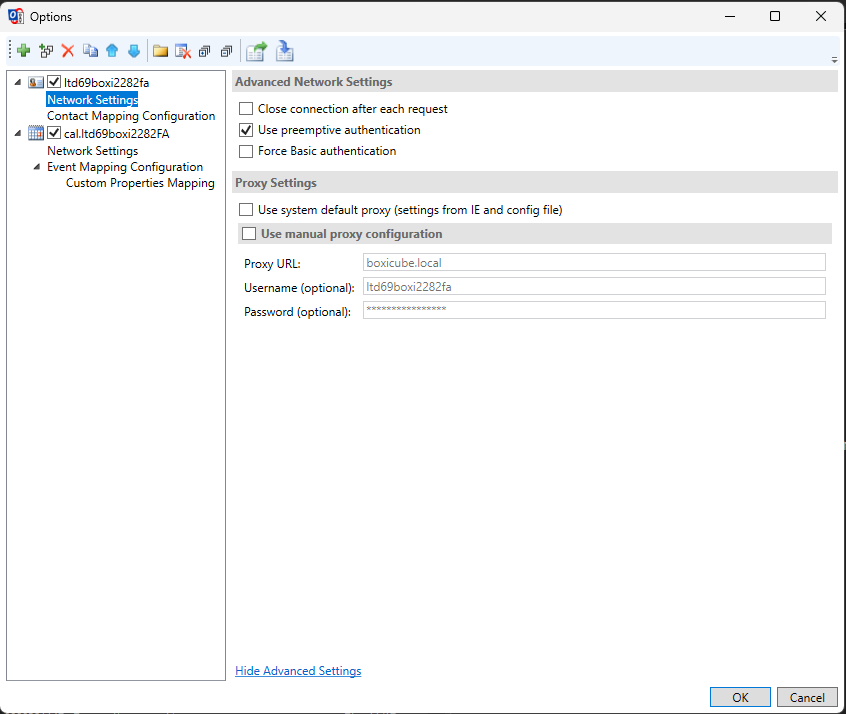The width and height of the screenshot is (846, 714).
Task: Enable Force Basic authentication
Action: click(246, 151)
